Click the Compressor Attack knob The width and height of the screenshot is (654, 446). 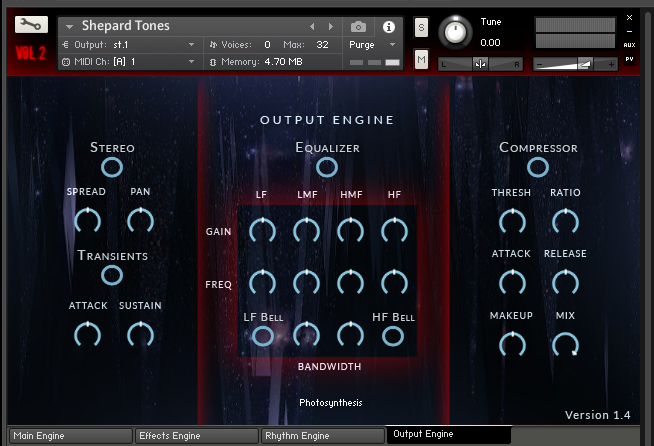pos(512,282)
